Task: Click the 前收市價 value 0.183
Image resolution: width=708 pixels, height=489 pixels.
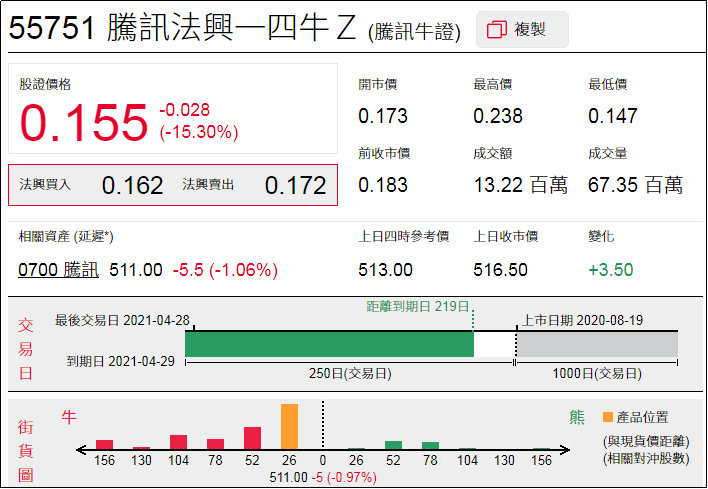Action: coord(383,185)
